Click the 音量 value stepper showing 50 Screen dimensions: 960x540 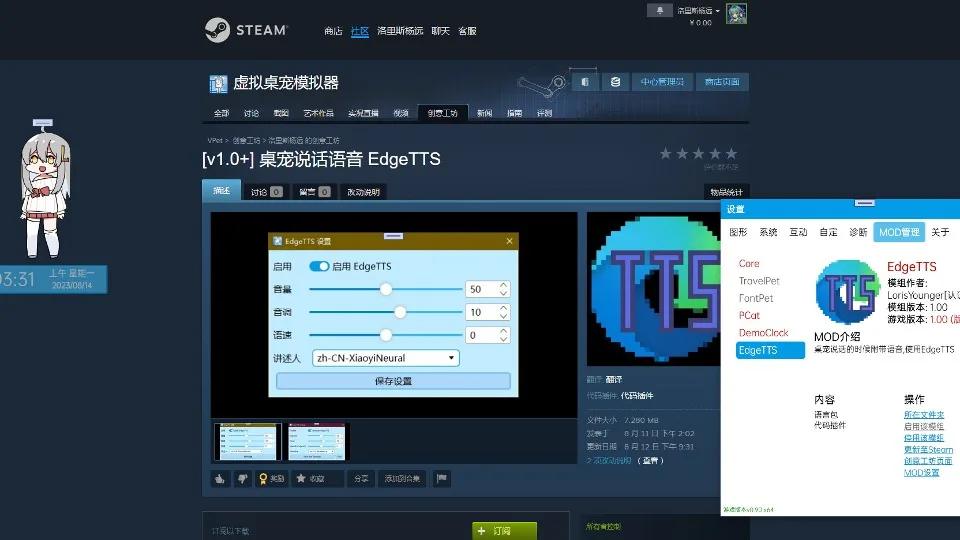[x=487, y=289]
